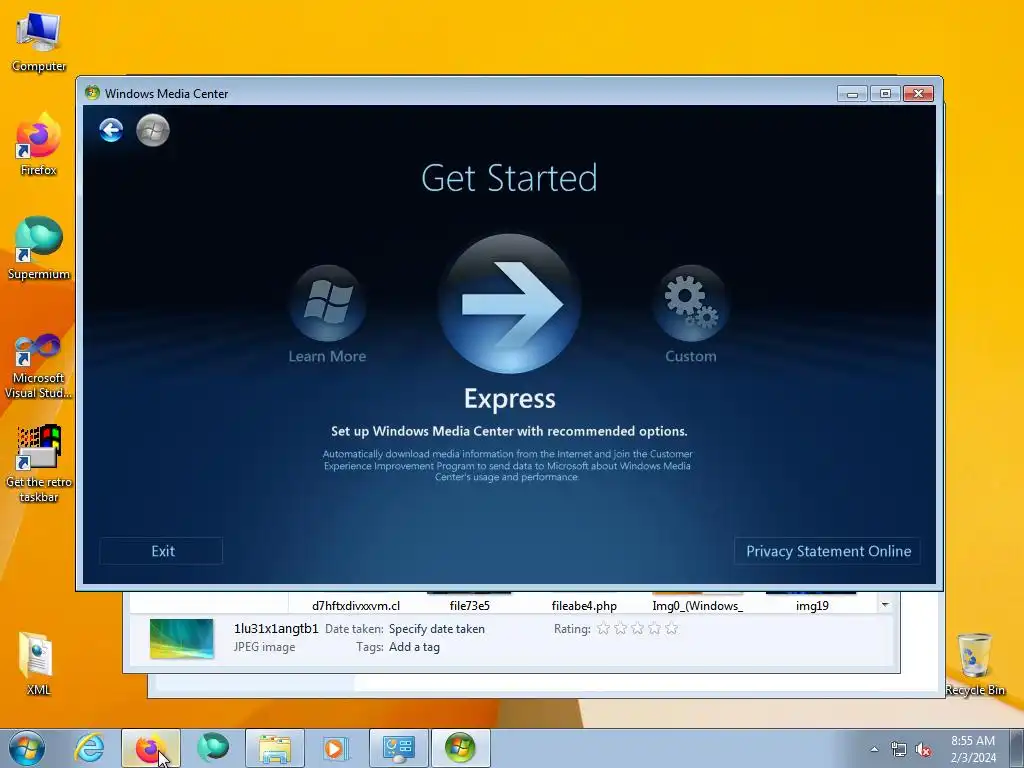This screenshot has height=768, width=1024.
Task: Show hidden tray icons arrow
Action: [x=874, y=749]
